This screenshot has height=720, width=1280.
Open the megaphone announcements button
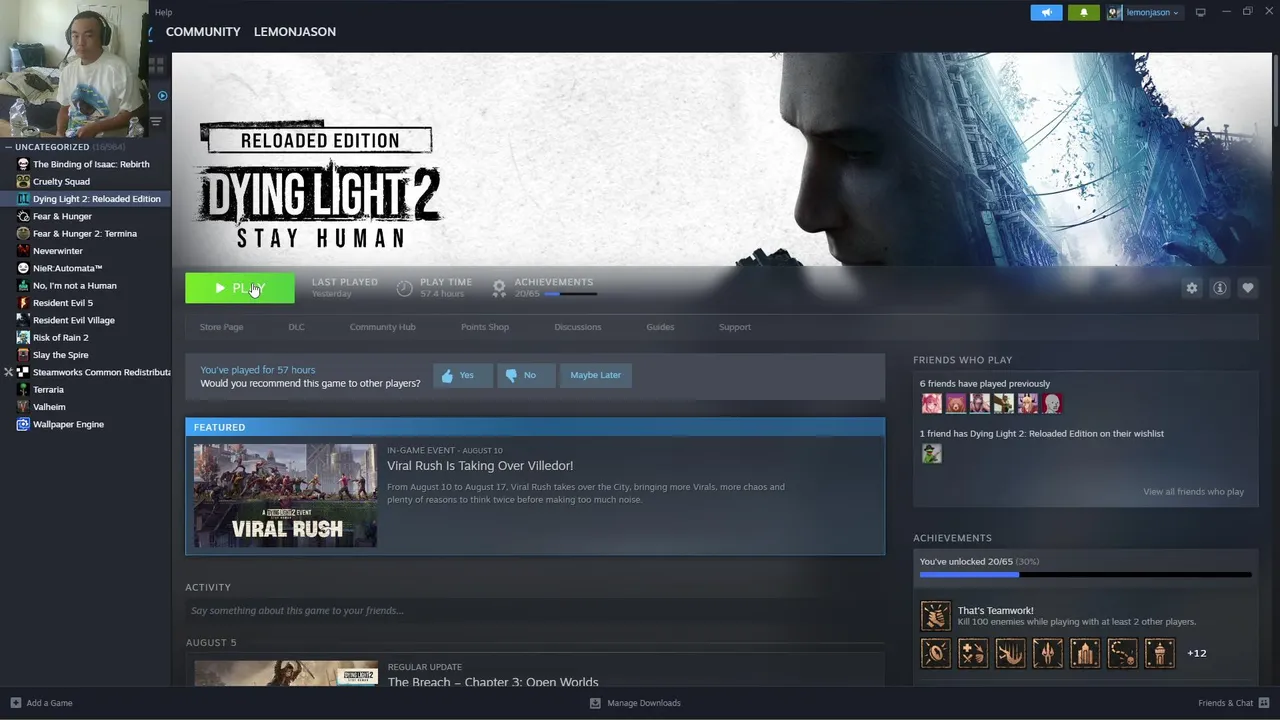(1046, 13)
